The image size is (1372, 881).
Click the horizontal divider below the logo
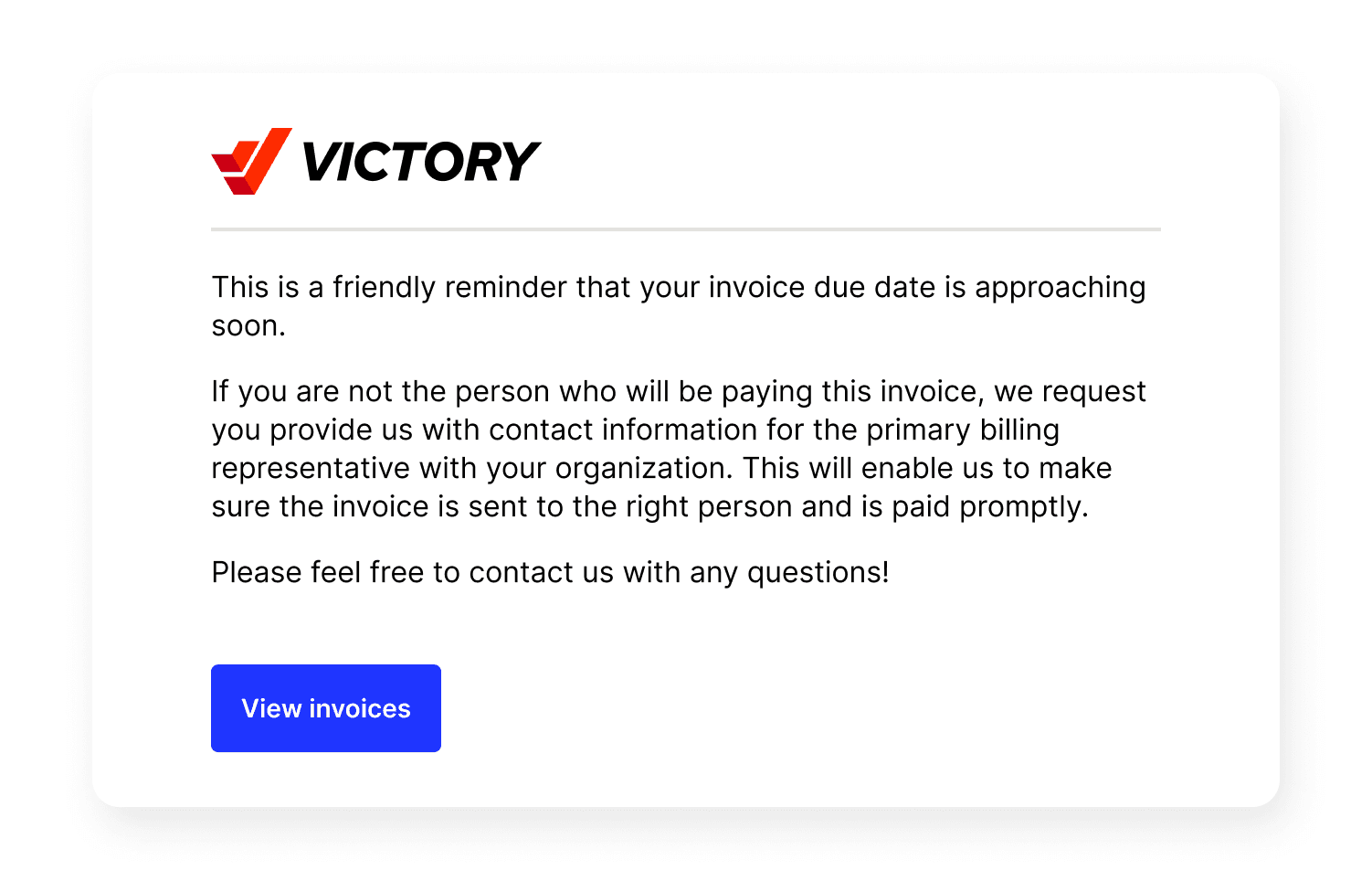pyautogui.click(x=685, y=229)
